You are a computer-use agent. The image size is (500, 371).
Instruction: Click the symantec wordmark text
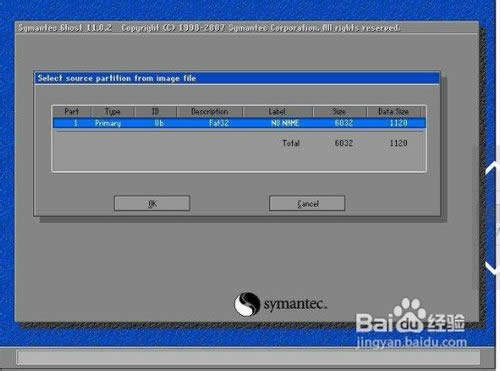point(295,304)
